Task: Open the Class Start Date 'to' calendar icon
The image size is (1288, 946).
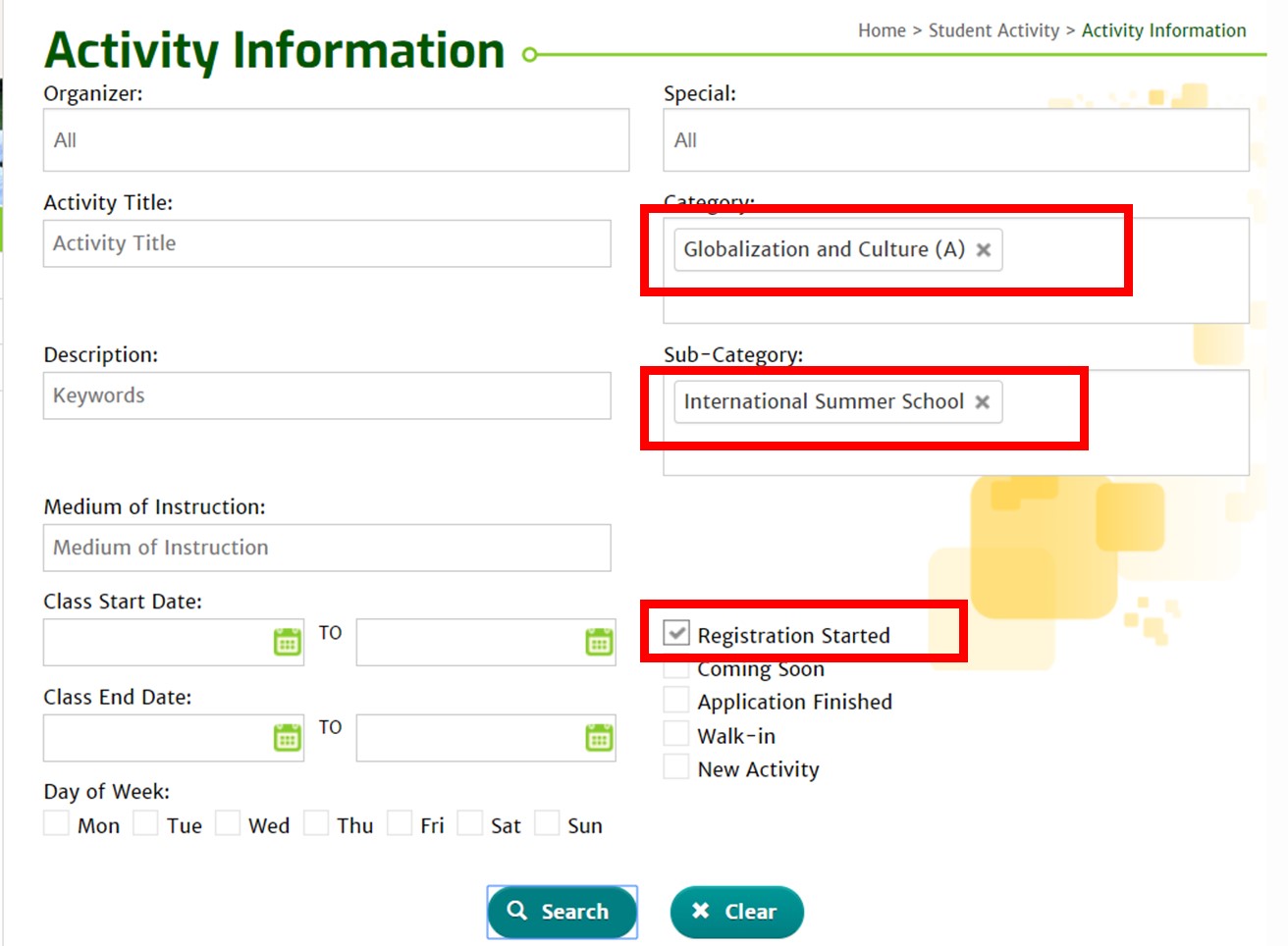Action: pos(599,643)
